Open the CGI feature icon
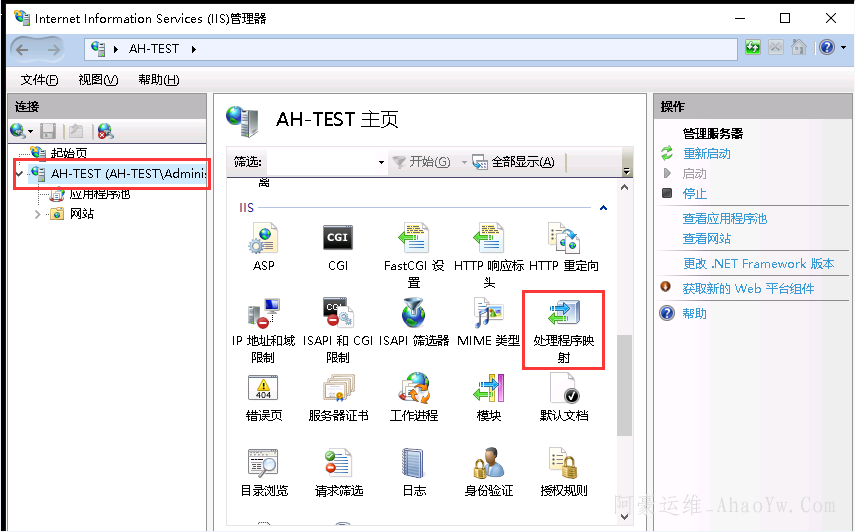855x532 pixels. 338,239
